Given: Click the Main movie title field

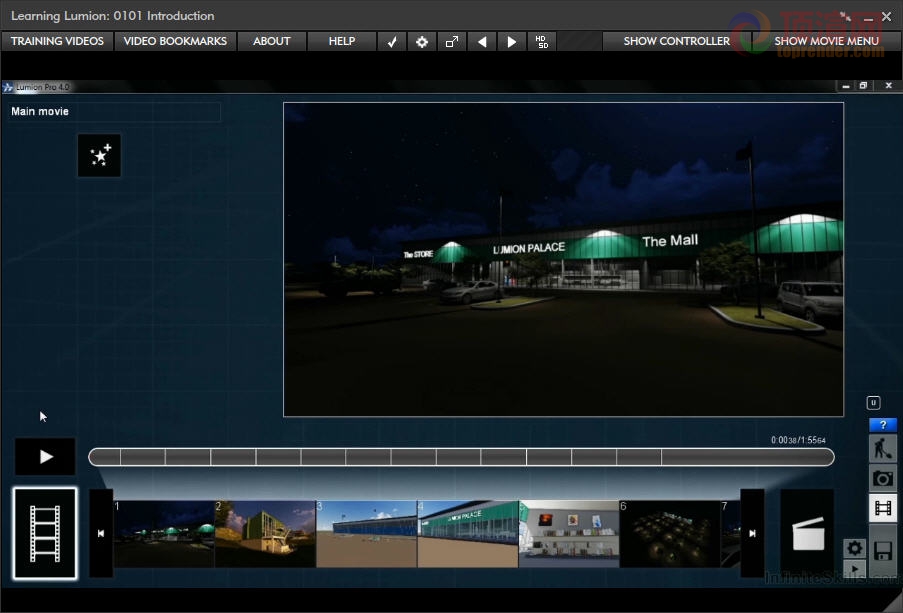Looking at the screenshot, I should [114, 112].
